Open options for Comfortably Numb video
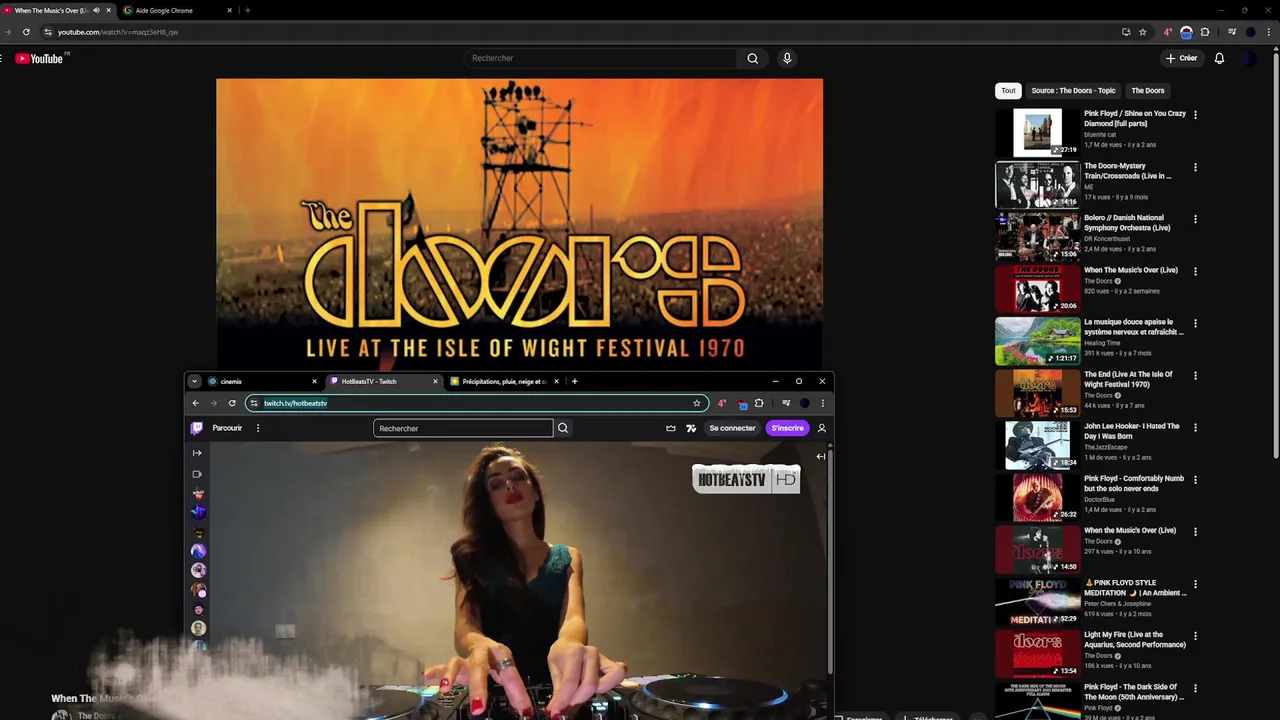Screen dimensions: 1280x720 1195,479
